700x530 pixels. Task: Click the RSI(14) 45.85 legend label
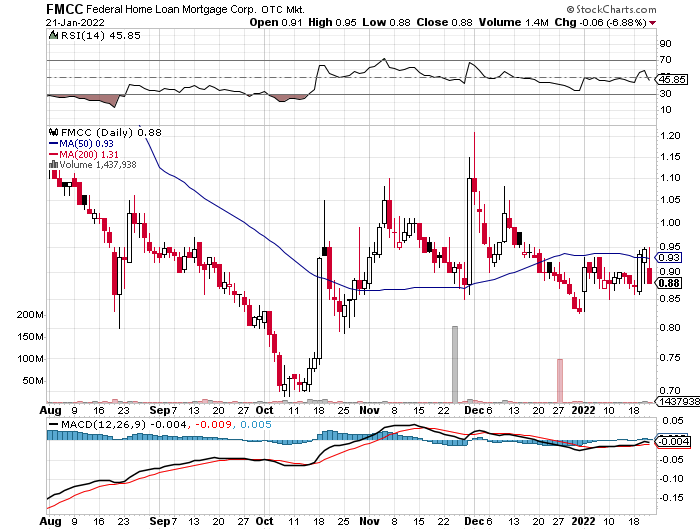(x=100, y=35)
